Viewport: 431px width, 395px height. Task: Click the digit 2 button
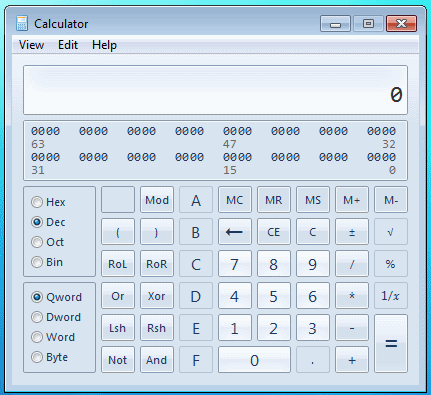(274, 328)
